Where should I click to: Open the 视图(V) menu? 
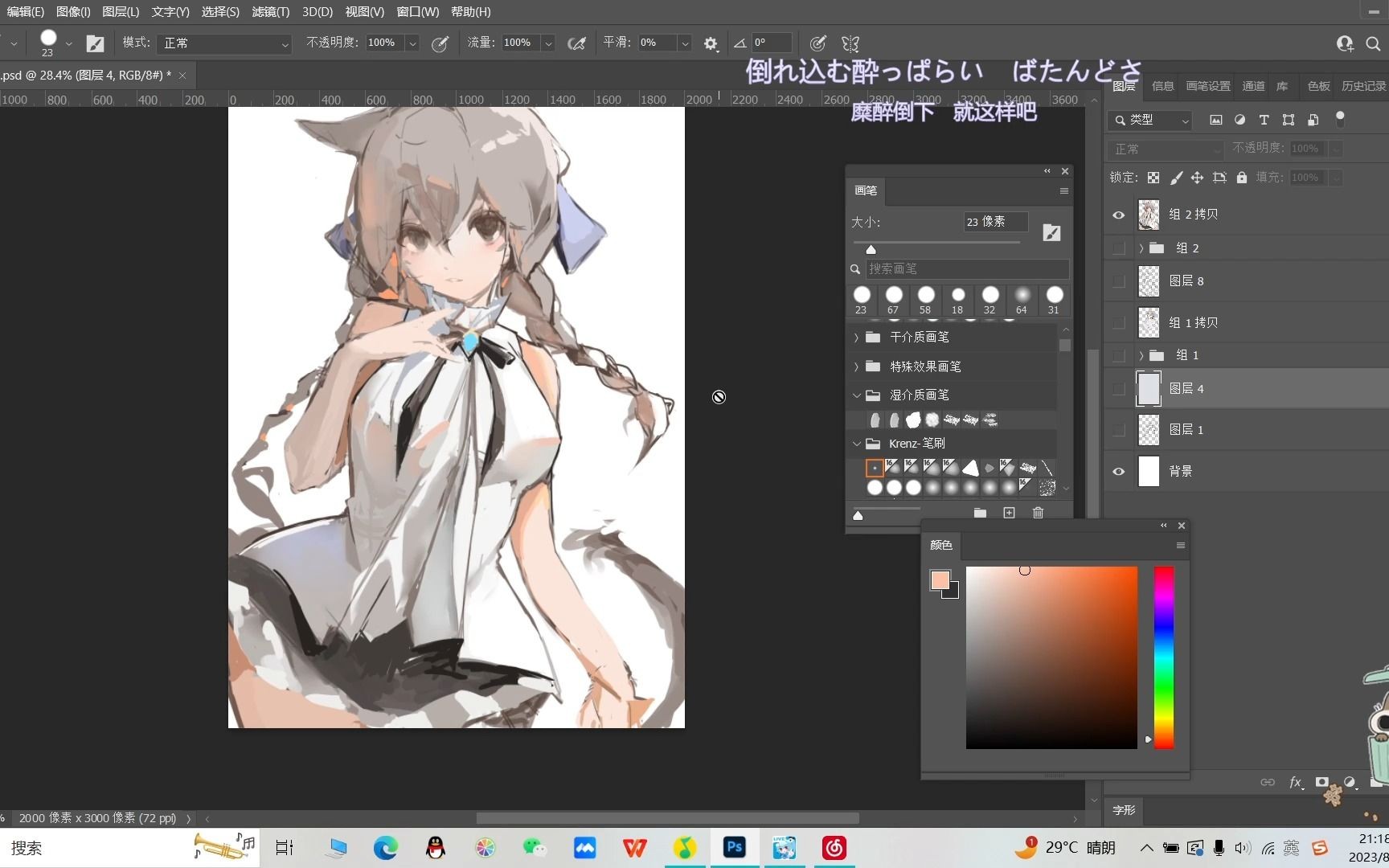click(365, 12)
